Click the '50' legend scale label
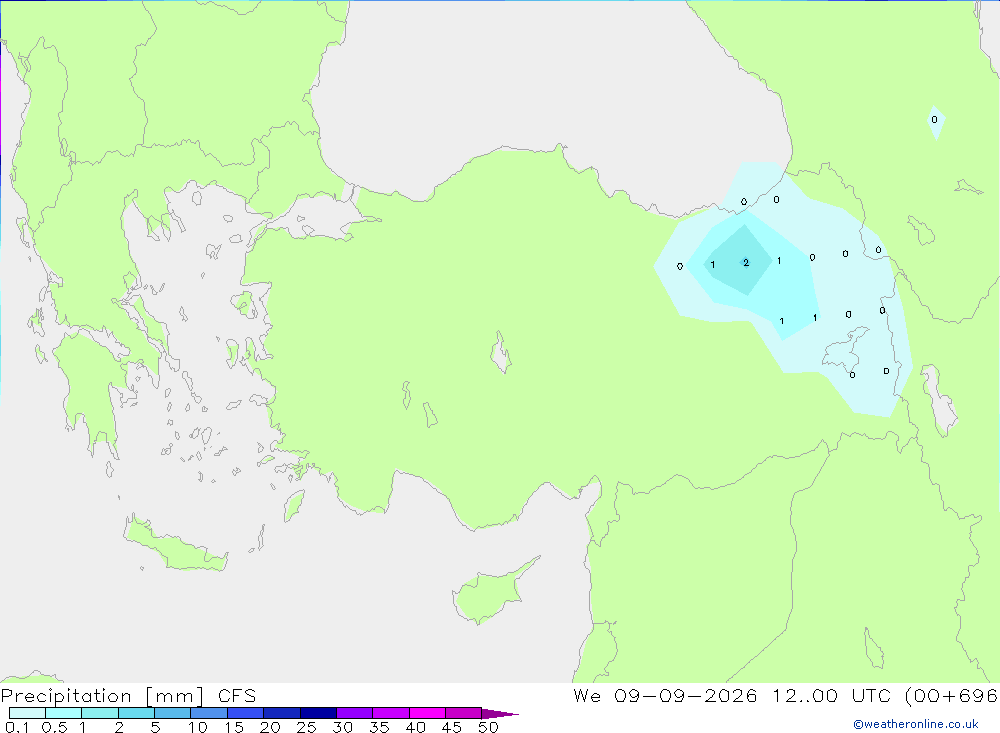 [x=488, y=727]
